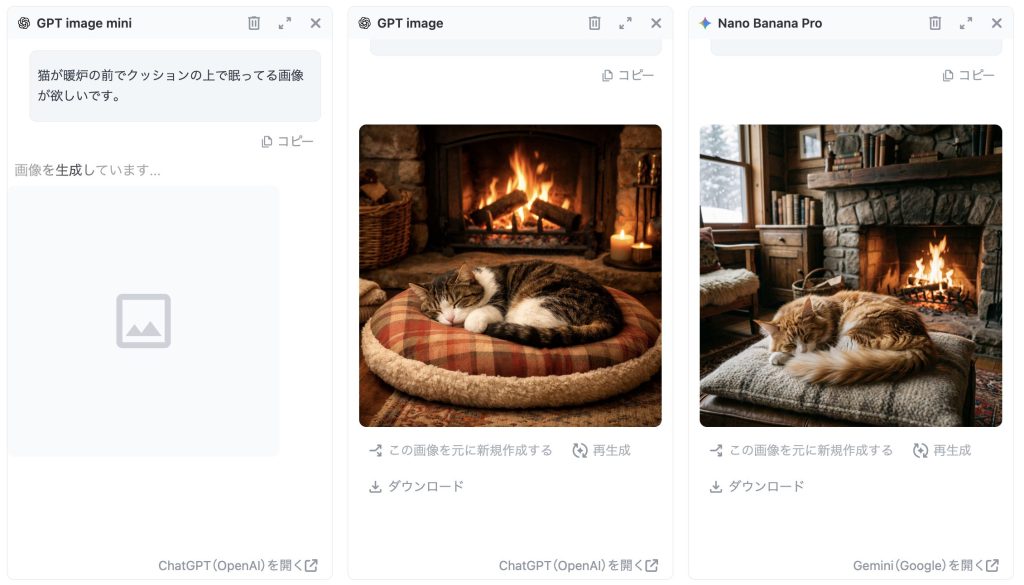
Task: Copy the prompt in Nano Banana Pro panel
Action: (x=969, y=76)
